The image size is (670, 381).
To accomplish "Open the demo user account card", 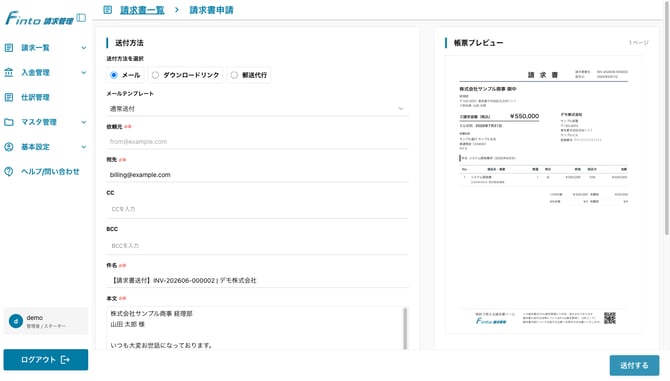I will point(46,321).
